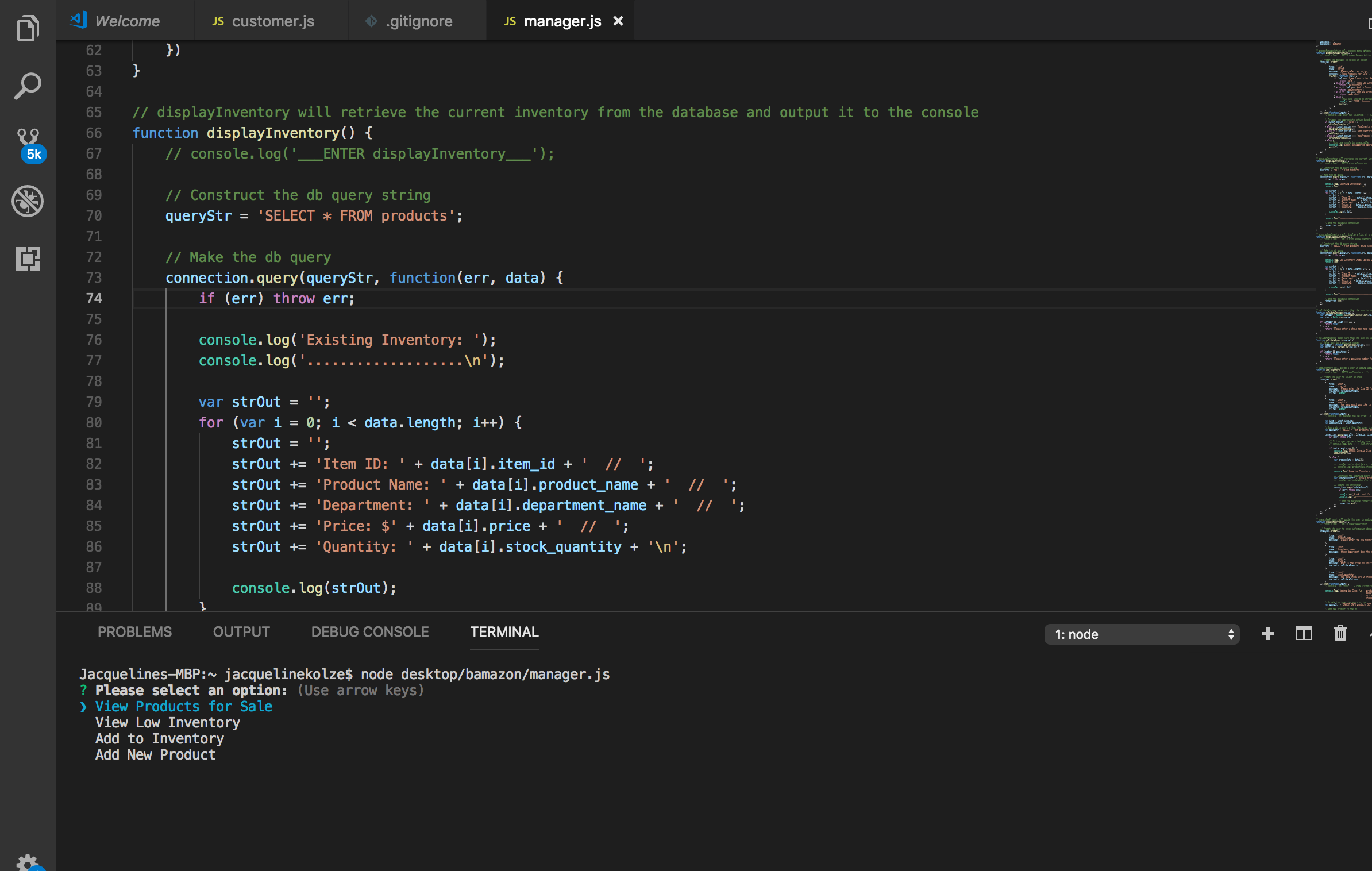Image resolution: width=1372 pixels, height=871 pixels.
Task: Open Source Control icon with 5k badge
Action: tap(29, 145)
